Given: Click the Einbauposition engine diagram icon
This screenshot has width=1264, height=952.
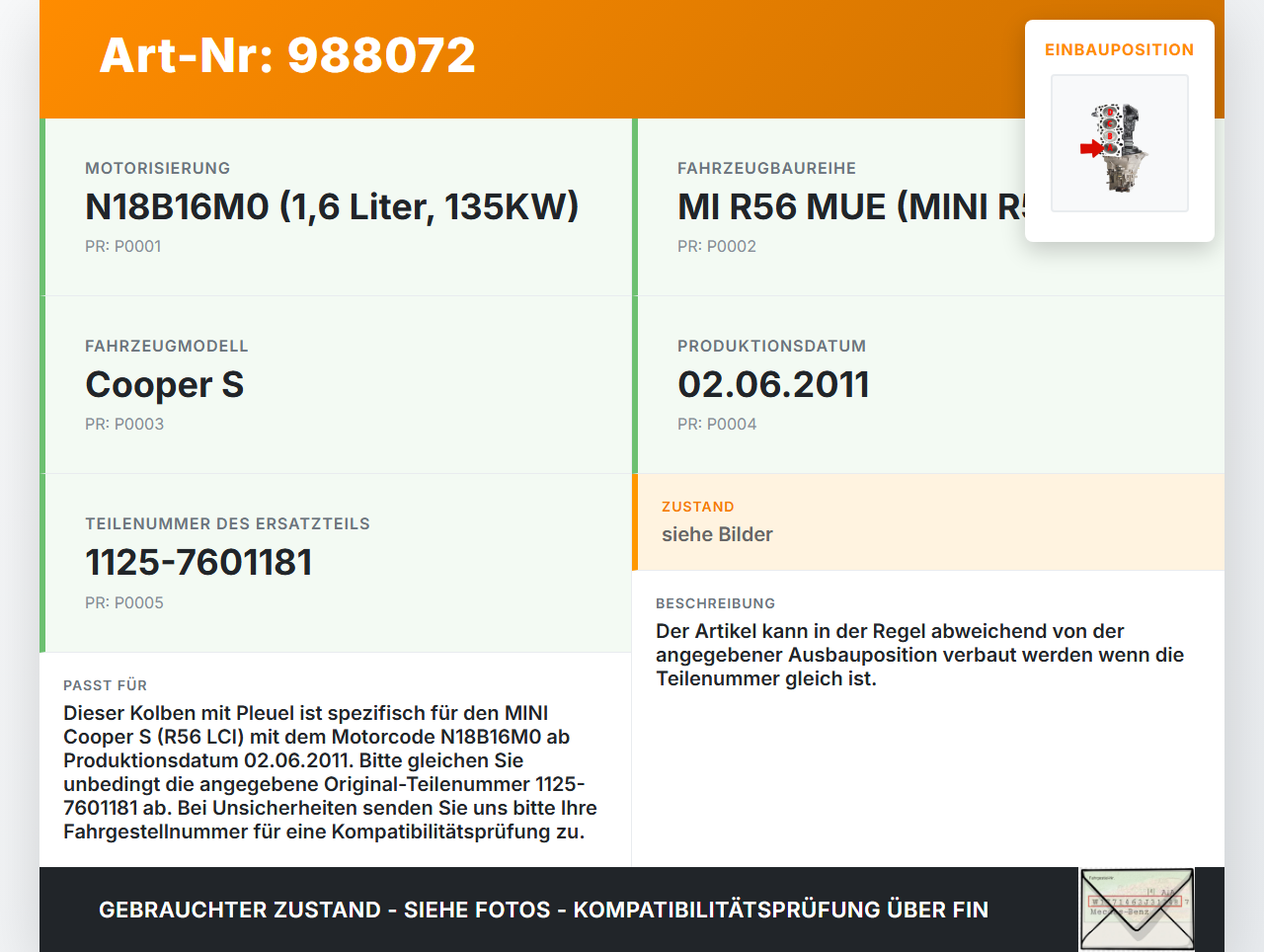Looking at the screenshot, I should [x=1119, y=143].
